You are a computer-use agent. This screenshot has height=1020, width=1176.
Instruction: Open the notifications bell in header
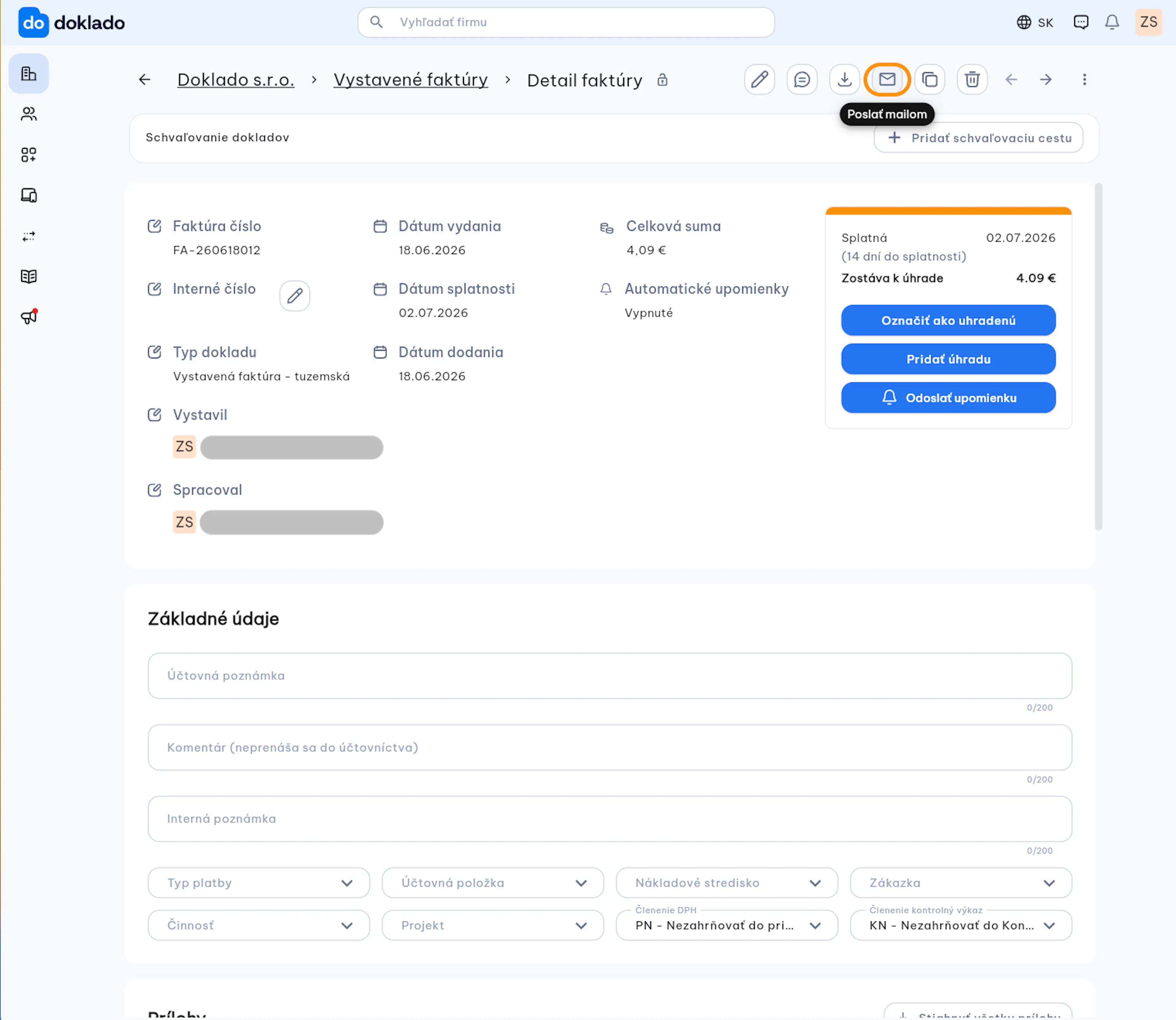point(1112,22)
